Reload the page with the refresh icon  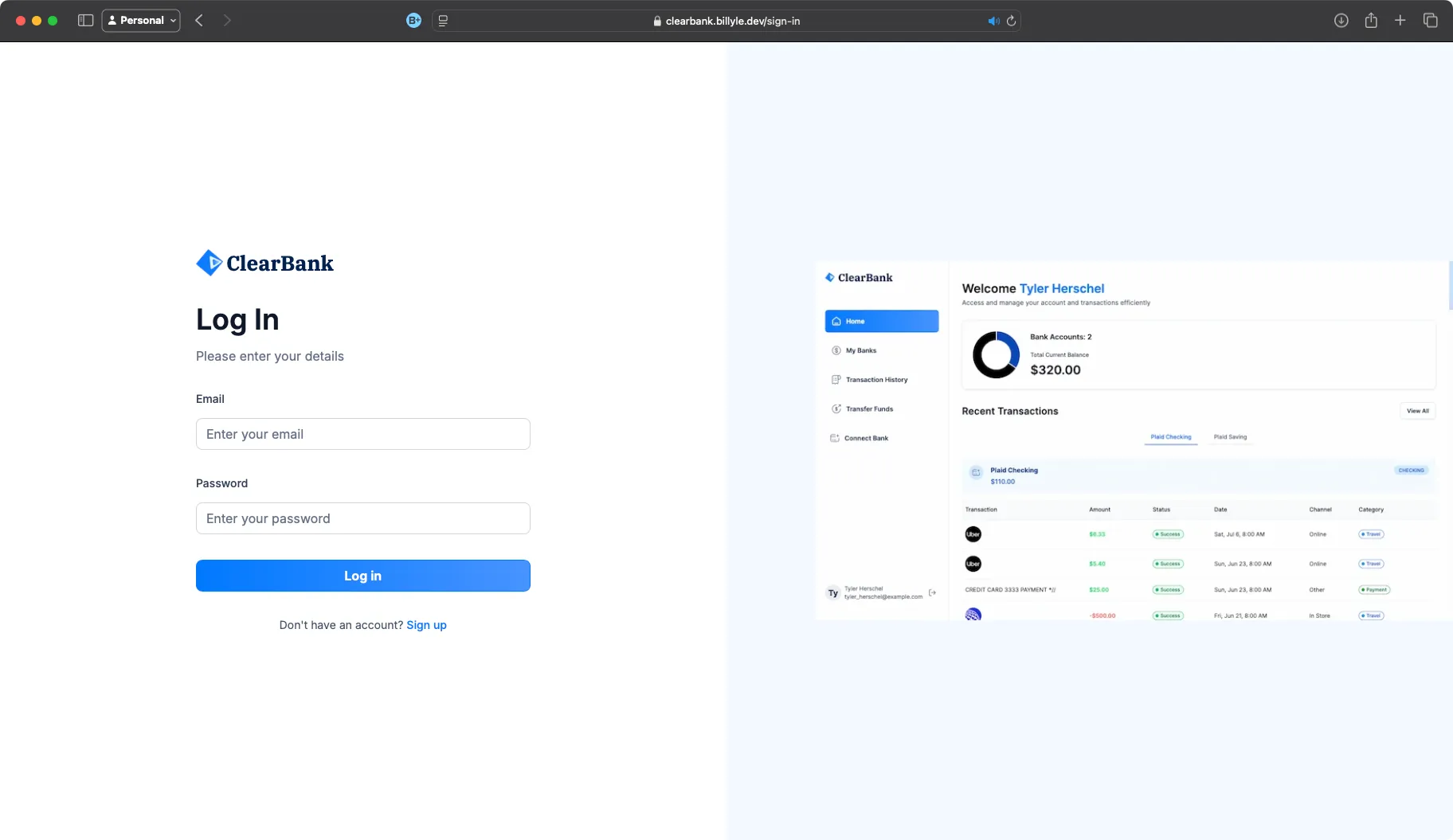click(1010, 21)
